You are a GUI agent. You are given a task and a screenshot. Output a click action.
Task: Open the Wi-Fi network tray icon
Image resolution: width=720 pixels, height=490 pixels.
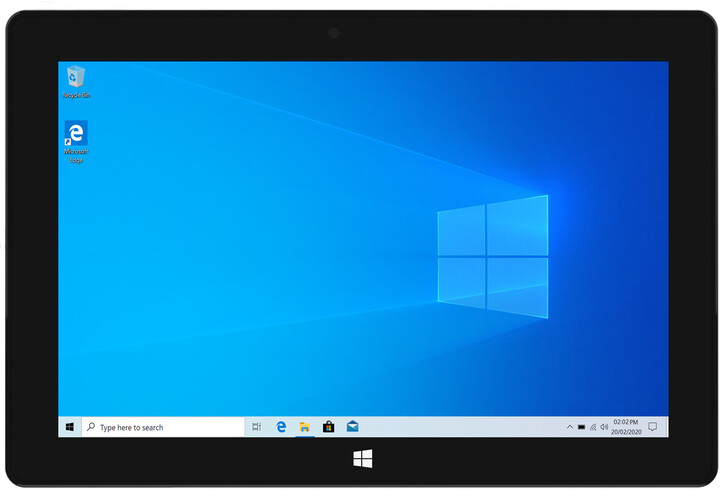point(593,427)
